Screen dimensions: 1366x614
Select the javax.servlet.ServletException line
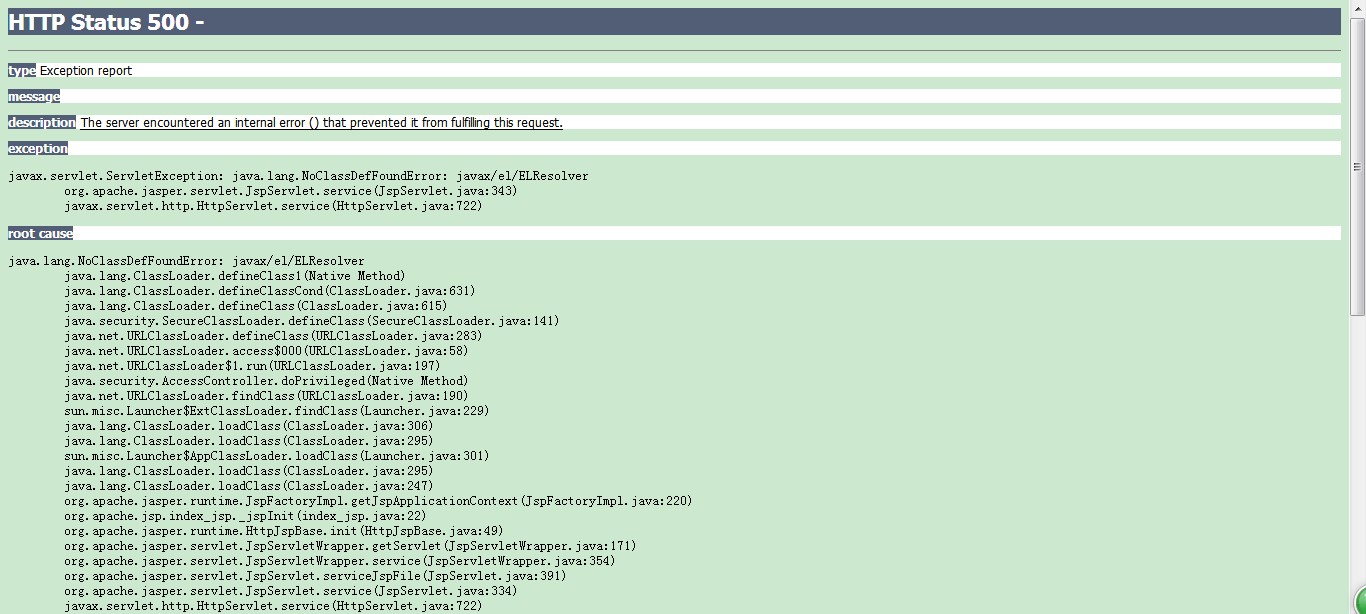(297, 175)
